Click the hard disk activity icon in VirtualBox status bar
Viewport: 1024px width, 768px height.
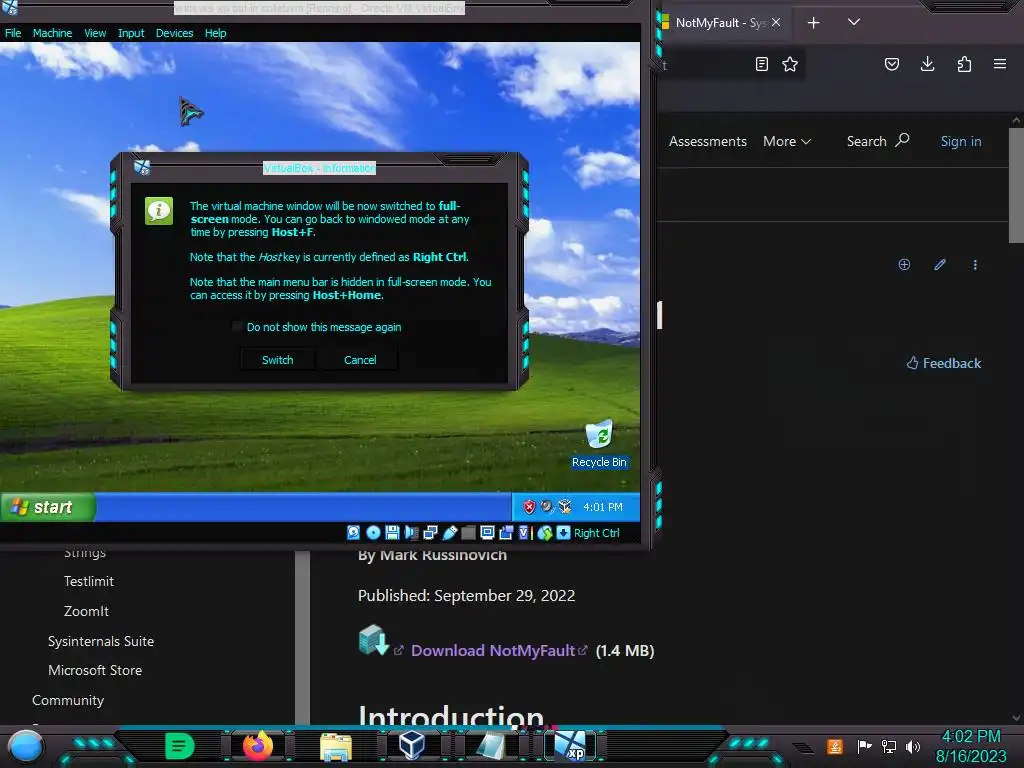pyautogui.click(x=353, y=533)
